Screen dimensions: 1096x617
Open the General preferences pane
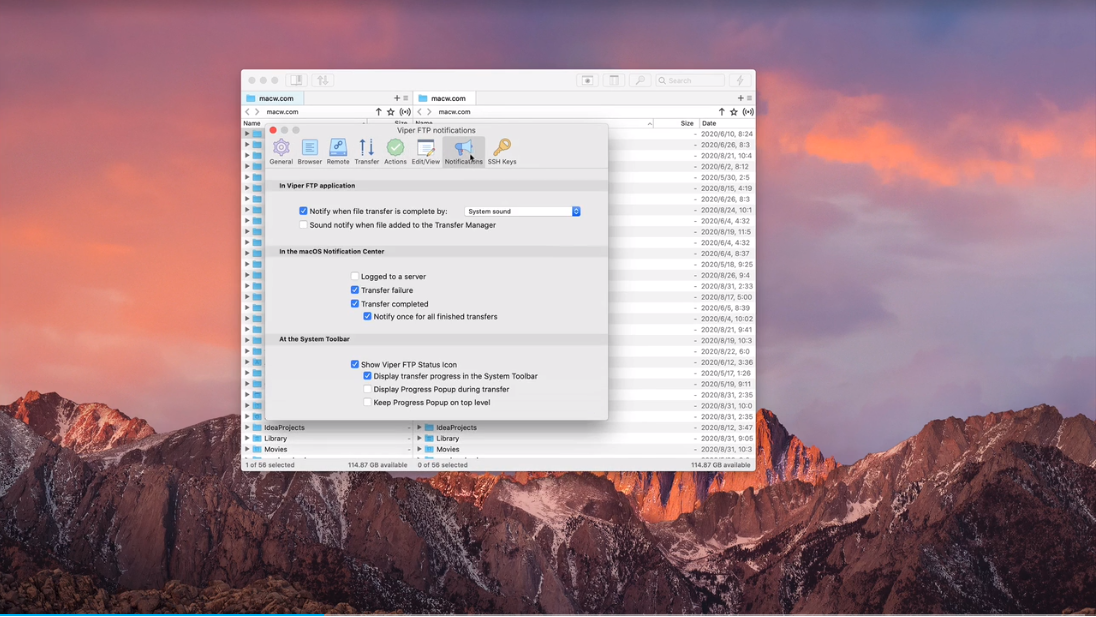tap(281, 150)
